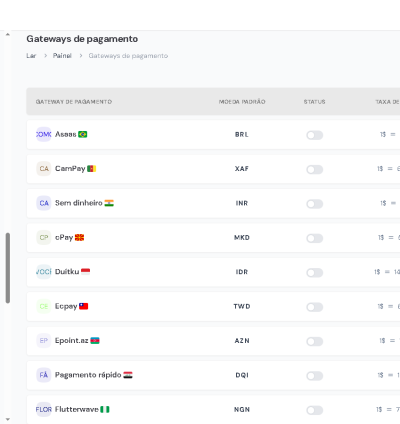Screen dimensions: 400x424
Task: Select the Flutterwave gateway name
Action: pos(77,409)
